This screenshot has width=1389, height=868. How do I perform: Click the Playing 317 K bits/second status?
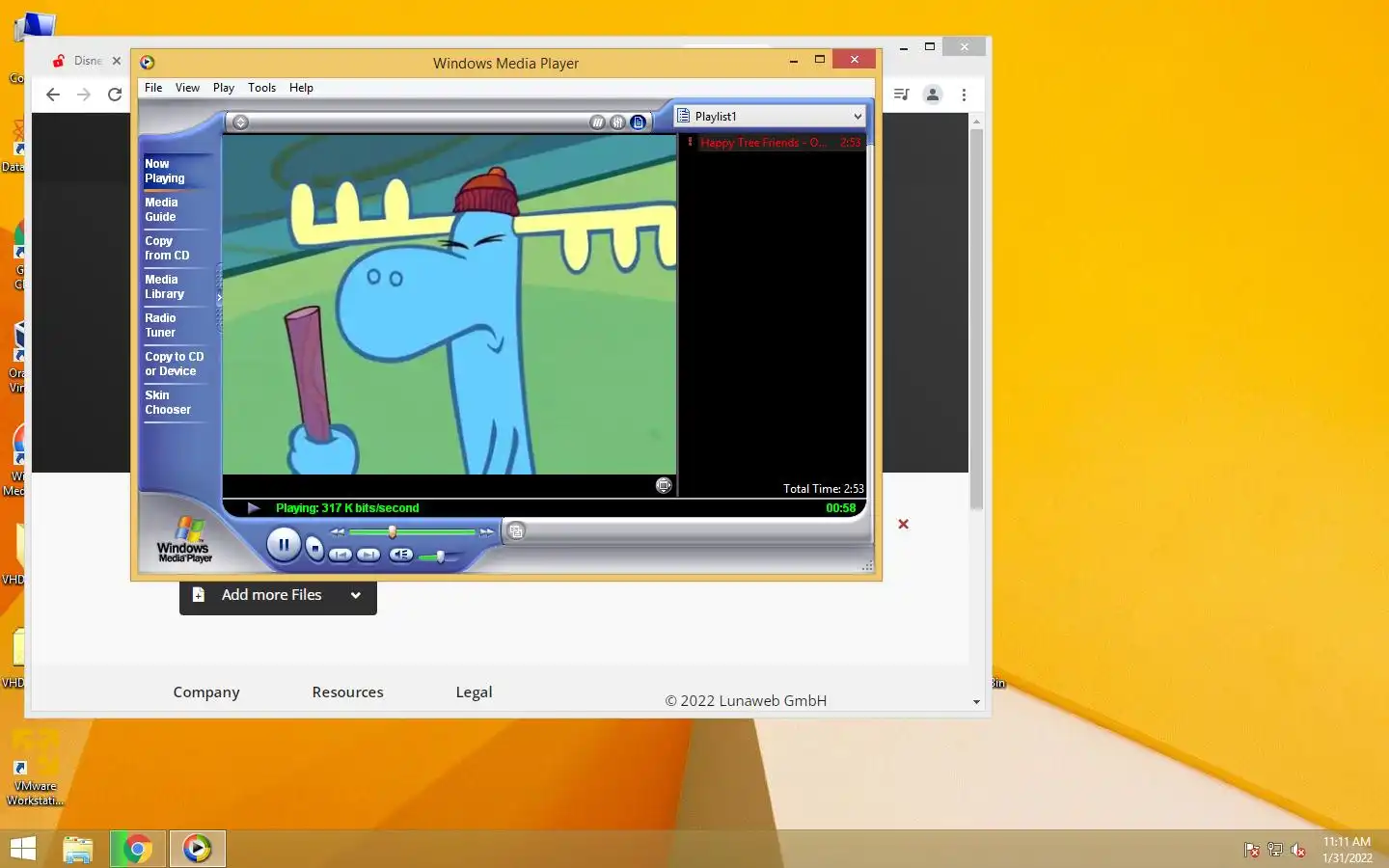(347, 508)
